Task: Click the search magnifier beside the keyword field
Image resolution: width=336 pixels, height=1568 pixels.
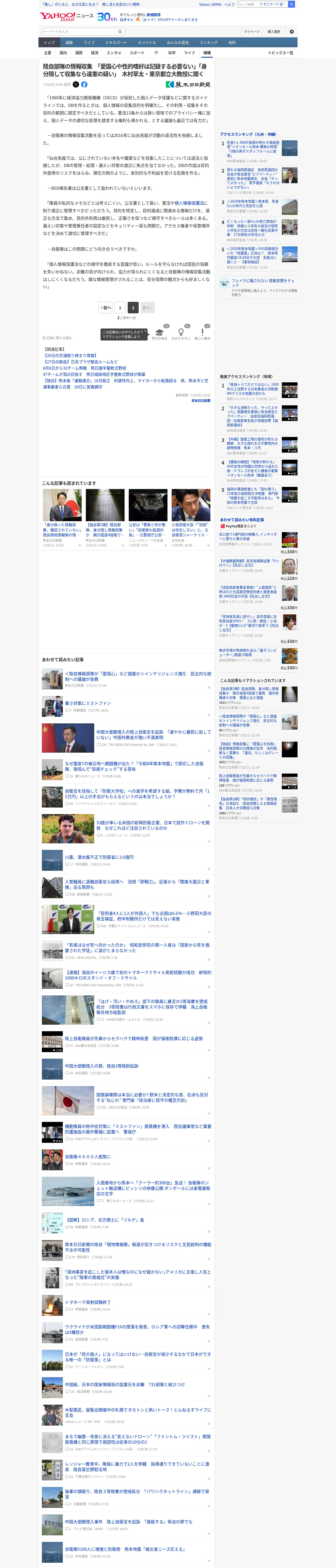Action: pos(120,32)
